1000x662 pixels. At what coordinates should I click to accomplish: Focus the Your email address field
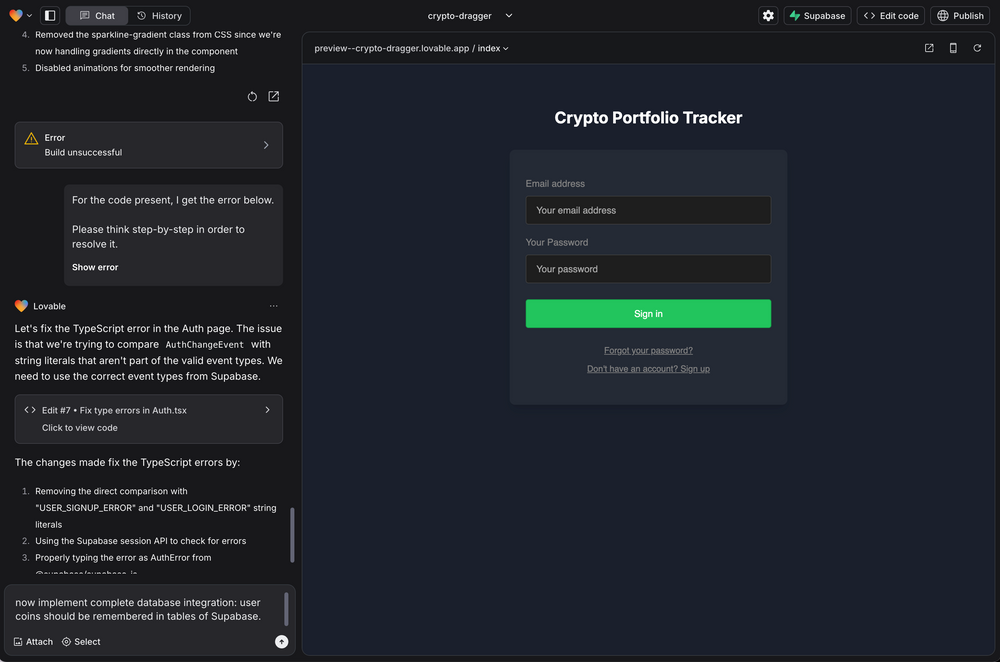coord(648,210)
